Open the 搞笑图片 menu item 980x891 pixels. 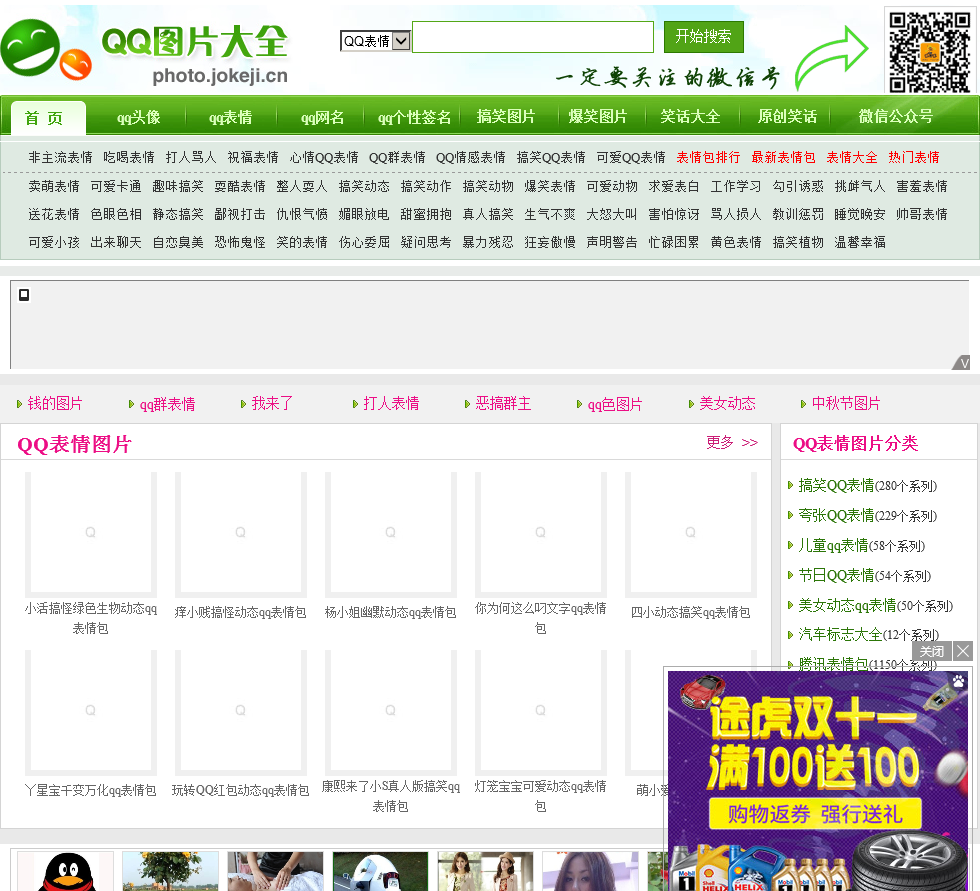click(506, 117)
